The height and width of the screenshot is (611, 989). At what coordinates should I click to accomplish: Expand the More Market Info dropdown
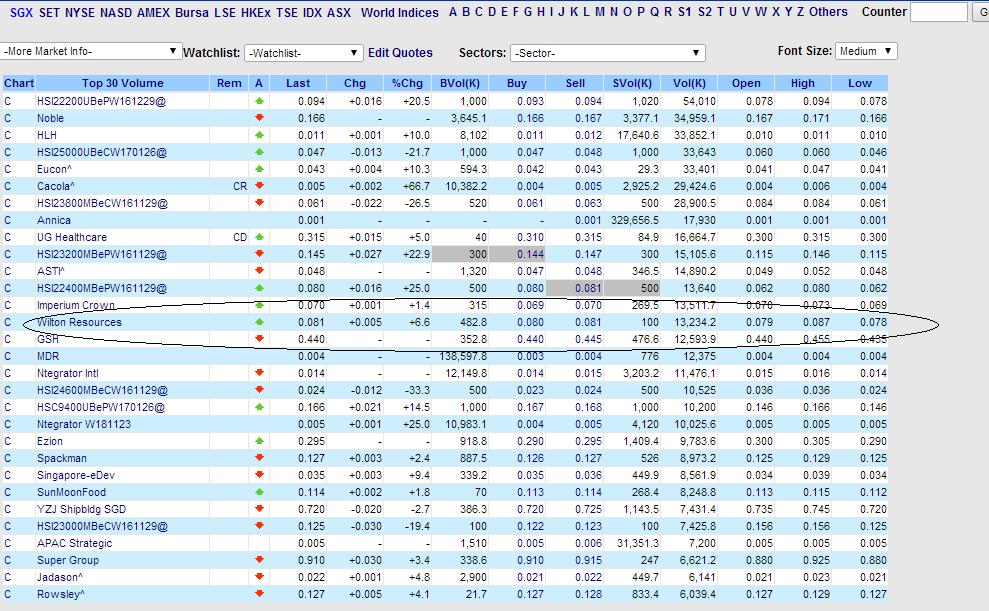91,52
